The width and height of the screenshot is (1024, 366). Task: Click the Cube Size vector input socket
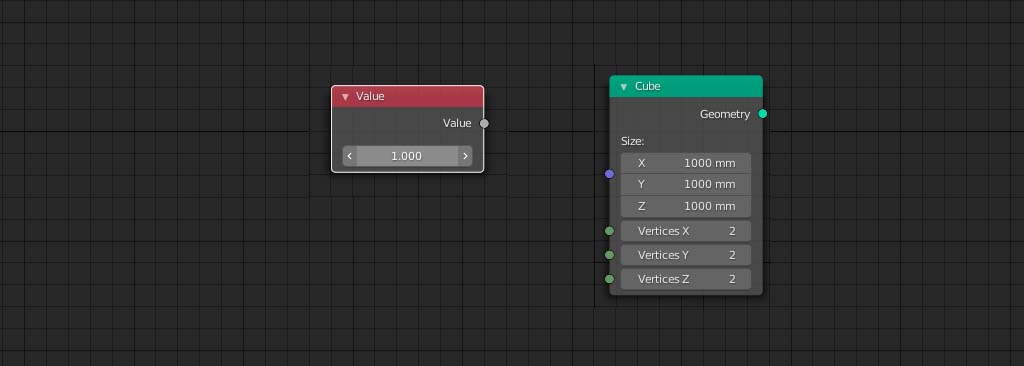tap(609, 174)
